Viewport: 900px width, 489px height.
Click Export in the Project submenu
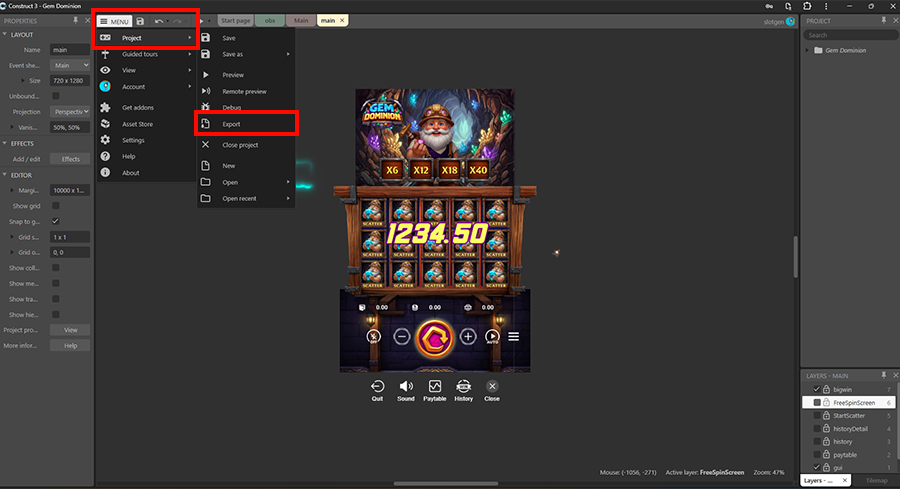pyautogui.click(x=231, y=124)
